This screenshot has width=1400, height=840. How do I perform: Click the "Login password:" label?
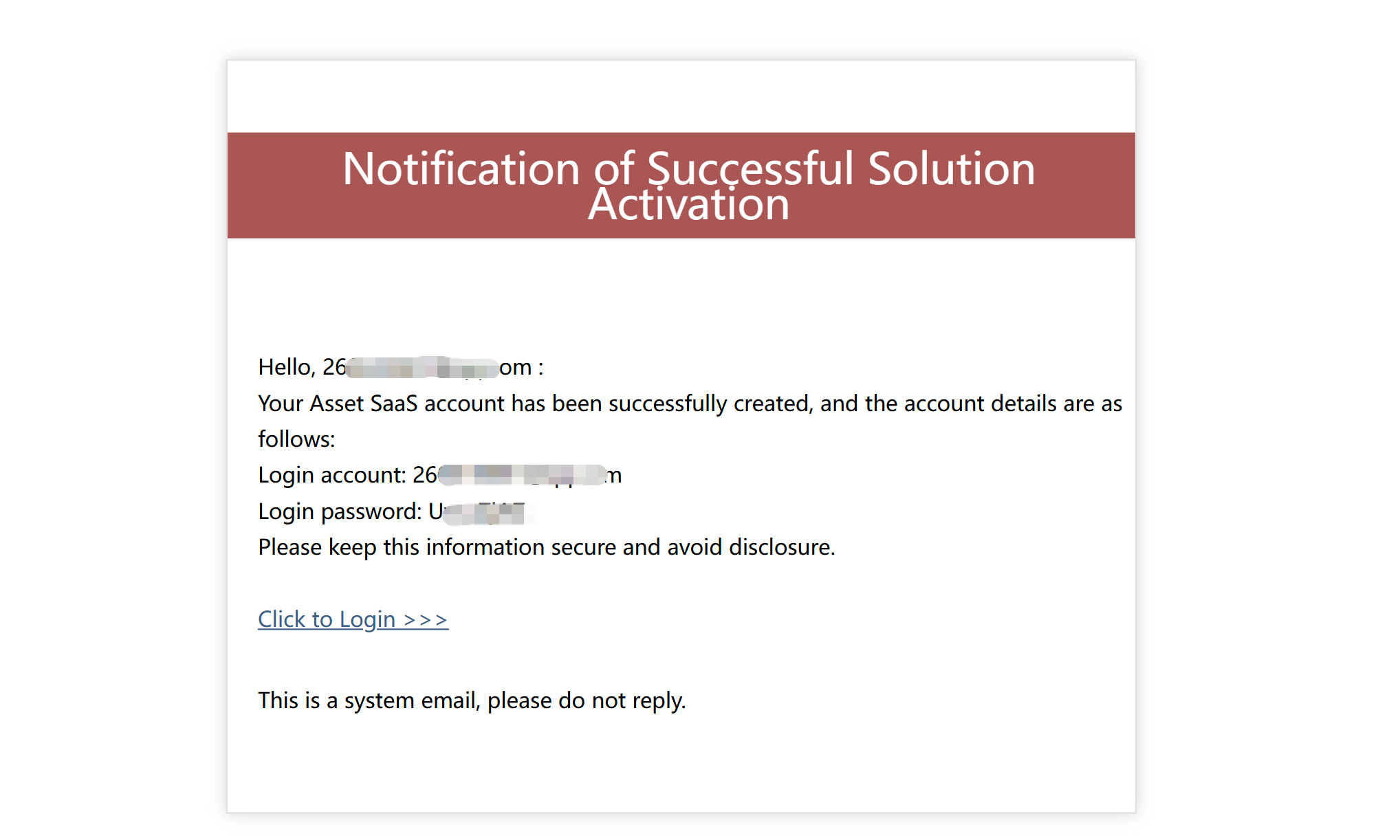click(340, 511)
